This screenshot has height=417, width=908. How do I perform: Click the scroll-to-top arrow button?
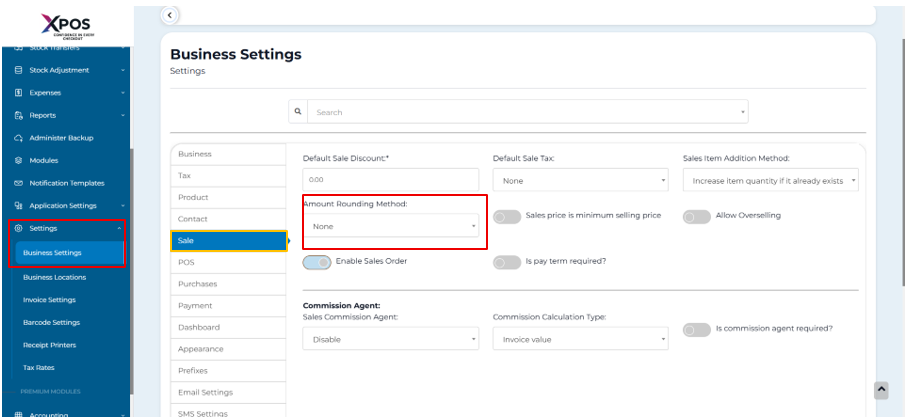883,388
